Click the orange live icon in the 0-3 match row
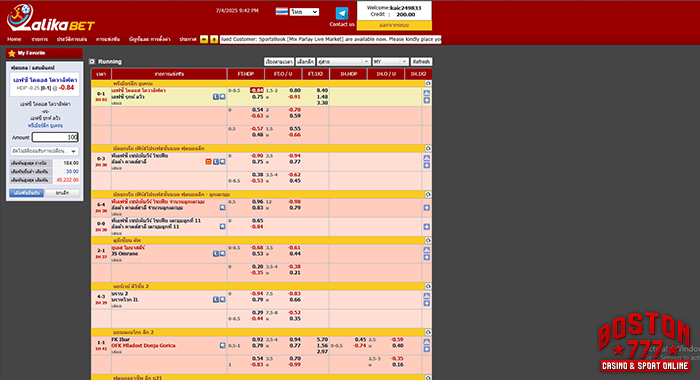This screenshot has height=380, width=700. click(208, 162)
